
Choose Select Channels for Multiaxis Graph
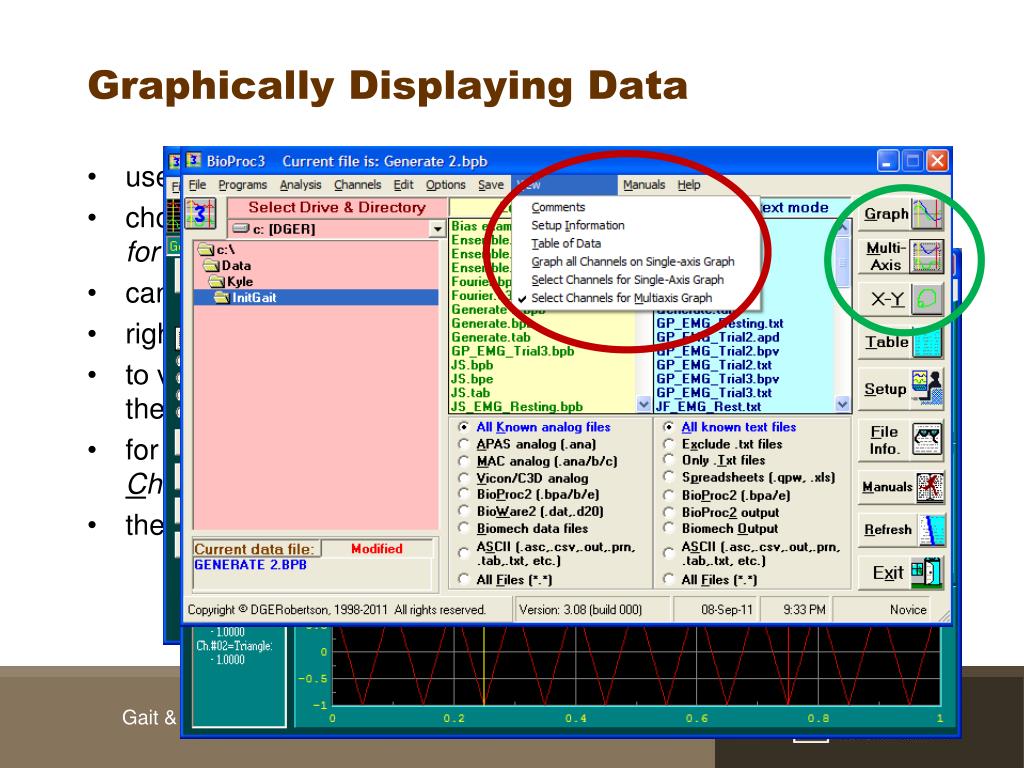[x=622, y=298]
